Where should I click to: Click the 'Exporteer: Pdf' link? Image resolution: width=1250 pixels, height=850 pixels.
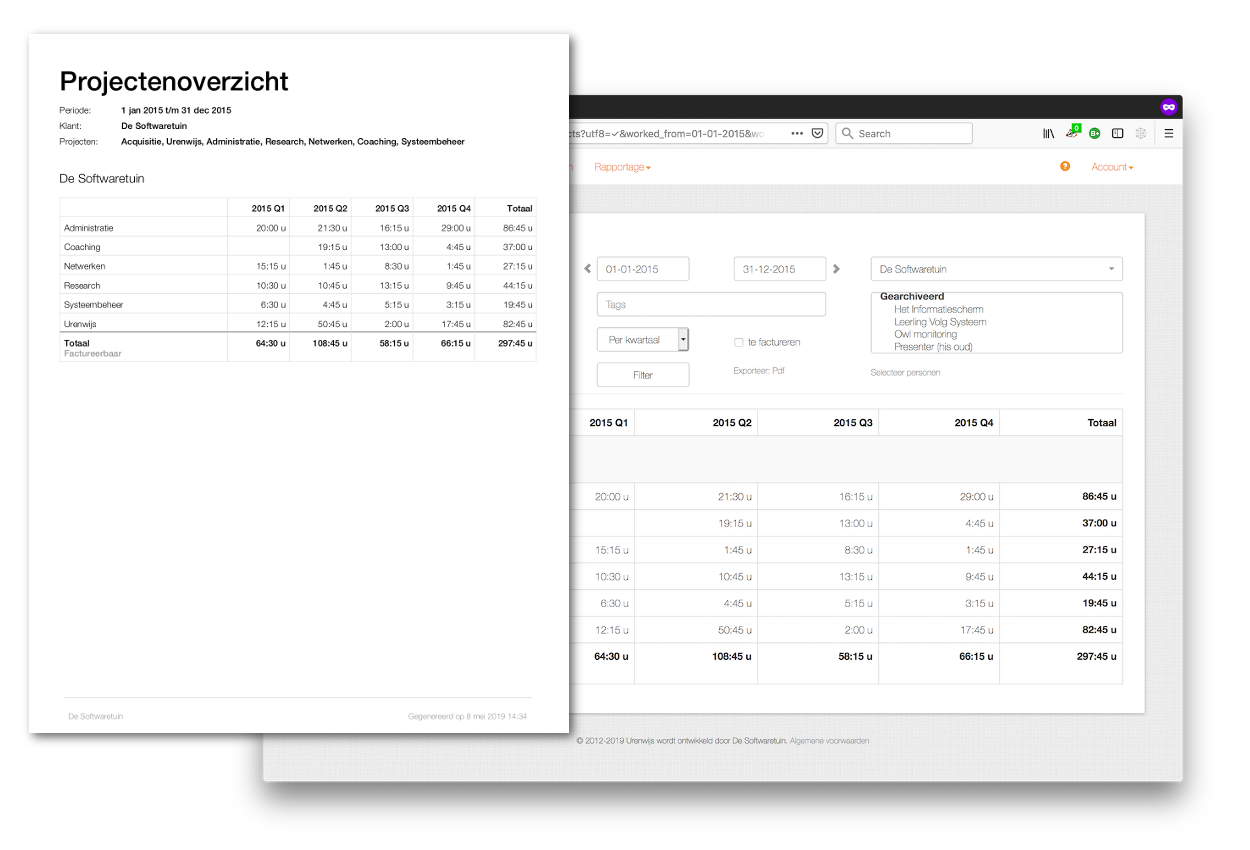tap(759, 370)
